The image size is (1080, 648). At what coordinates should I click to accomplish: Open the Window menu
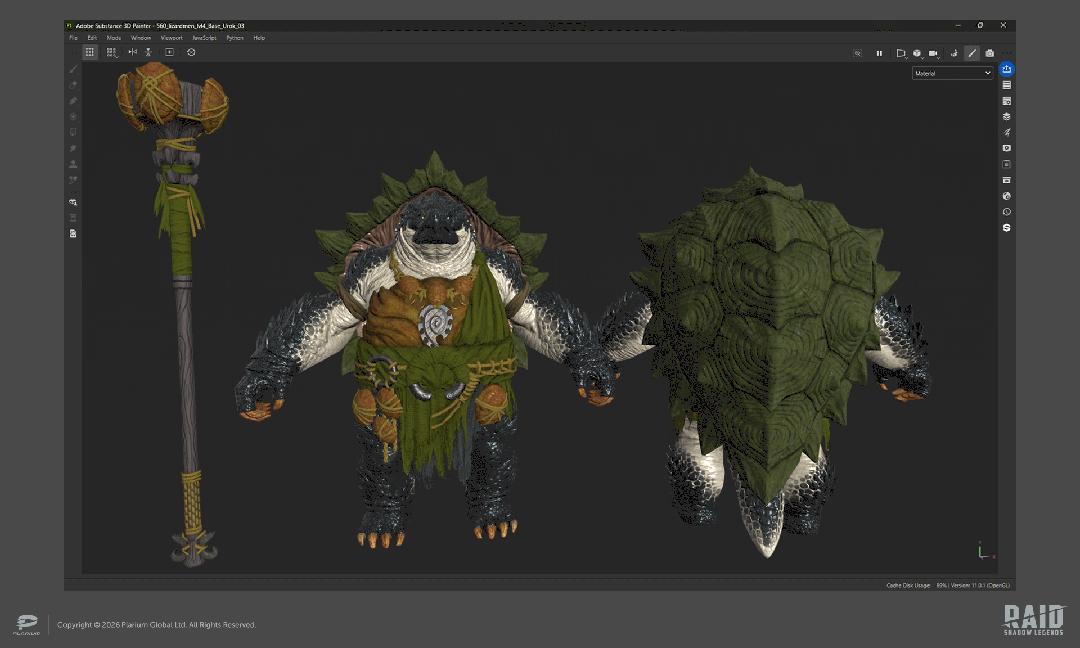point(141,38)
